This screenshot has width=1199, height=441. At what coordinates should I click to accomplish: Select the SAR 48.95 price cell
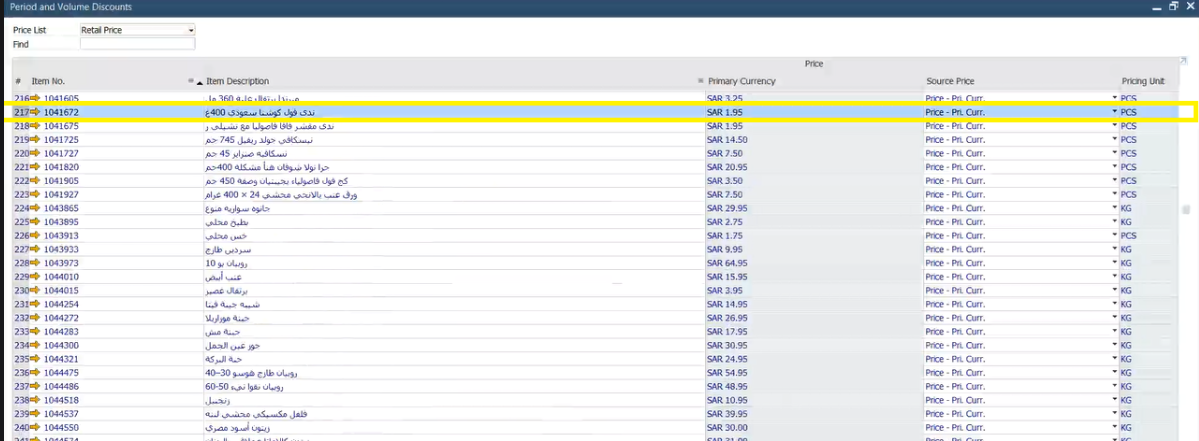(x=814, y=387)
